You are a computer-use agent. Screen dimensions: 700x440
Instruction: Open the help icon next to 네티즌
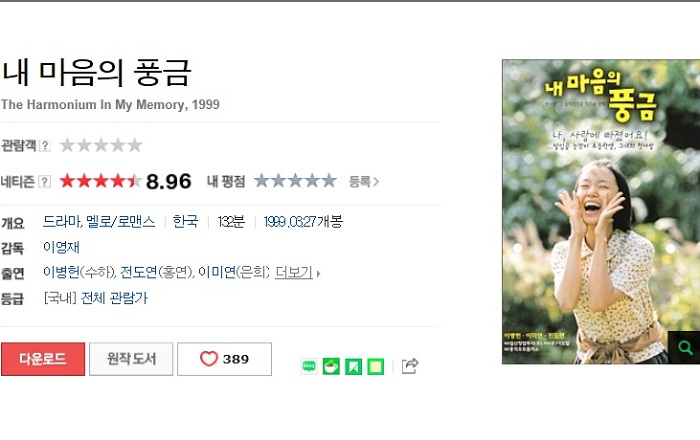click(x=44, y=182)
